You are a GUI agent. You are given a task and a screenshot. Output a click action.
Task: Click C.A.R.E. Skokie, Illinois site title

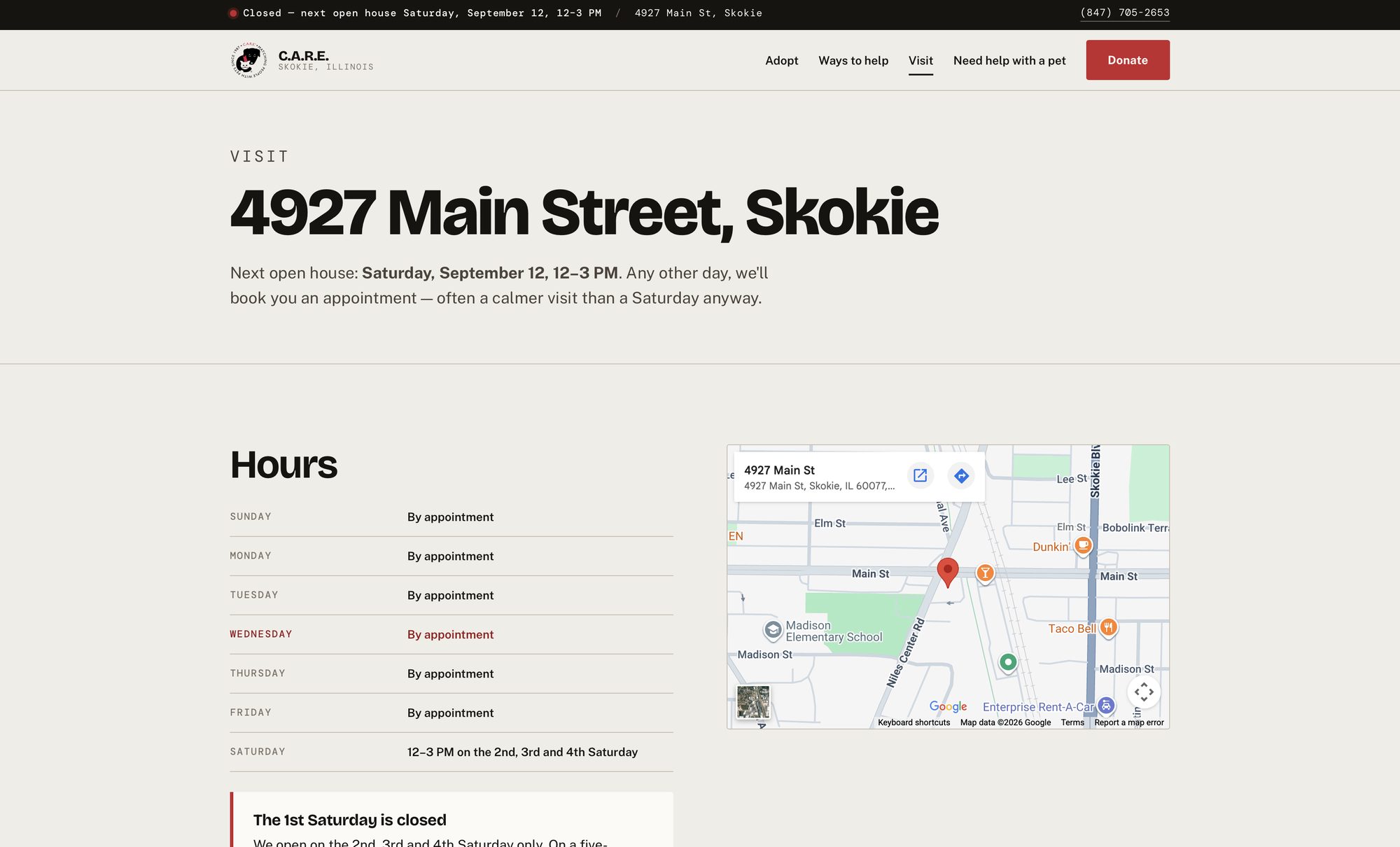[x=325, y=60]
